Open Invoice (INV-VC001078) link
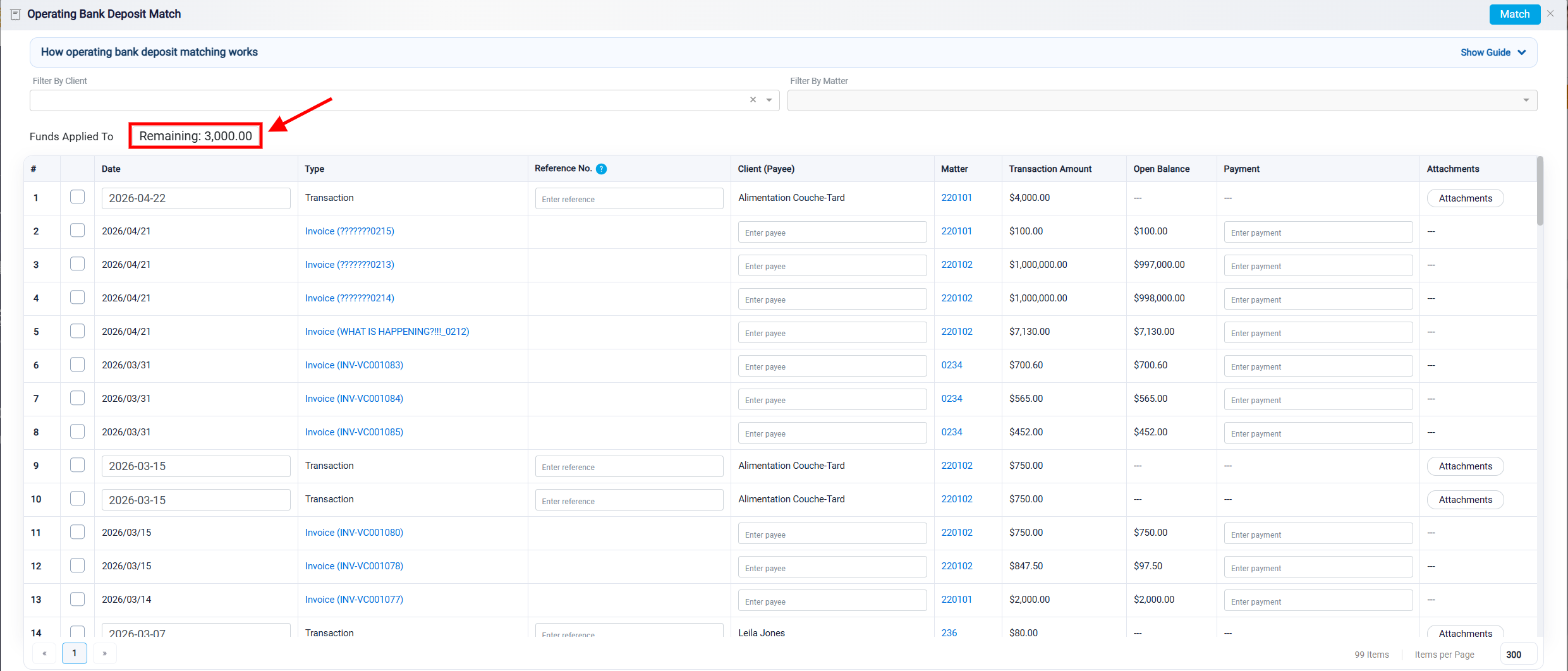The image size is (1568, 671). (x=354, y=566)
